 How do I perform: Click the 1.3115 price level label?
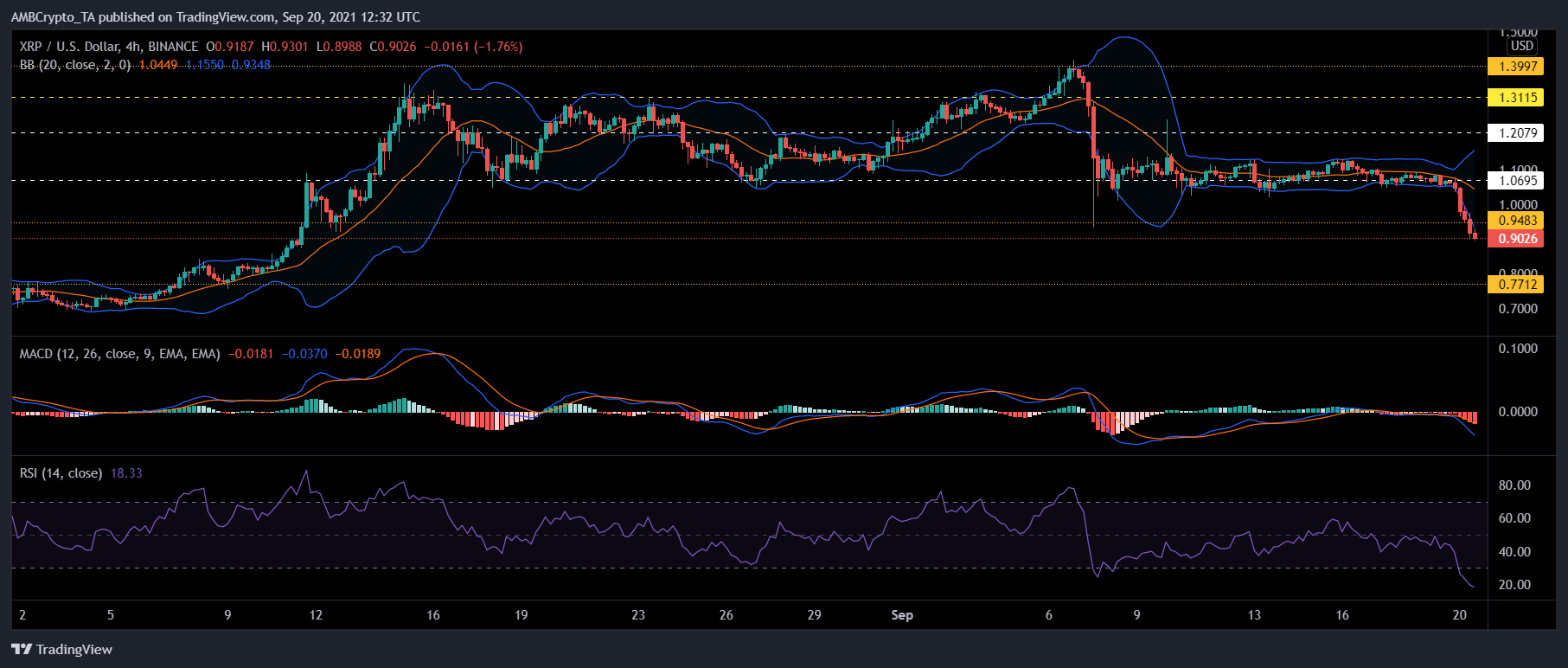coord(1515,98)
